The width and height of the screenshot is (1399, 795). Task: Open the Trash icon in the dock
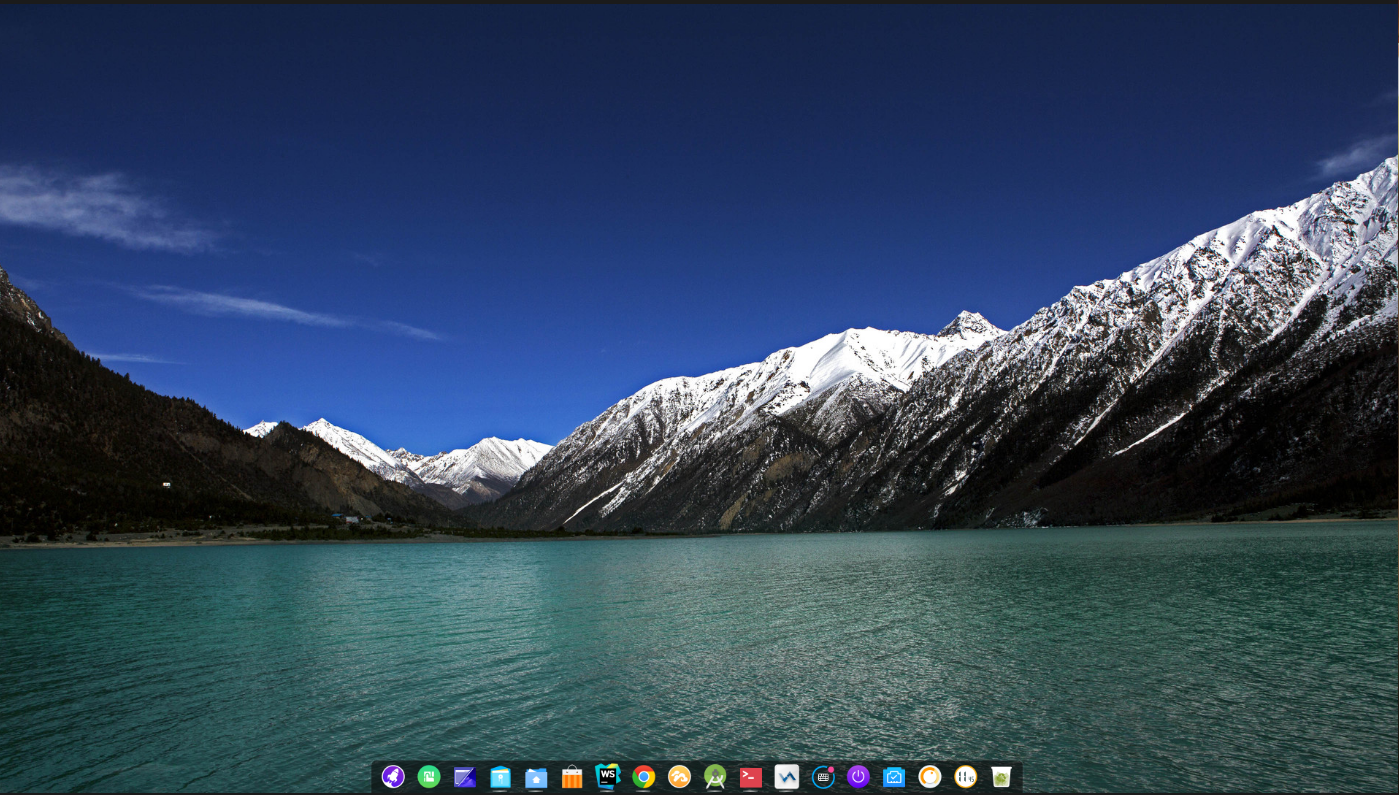click(1001, 777)
